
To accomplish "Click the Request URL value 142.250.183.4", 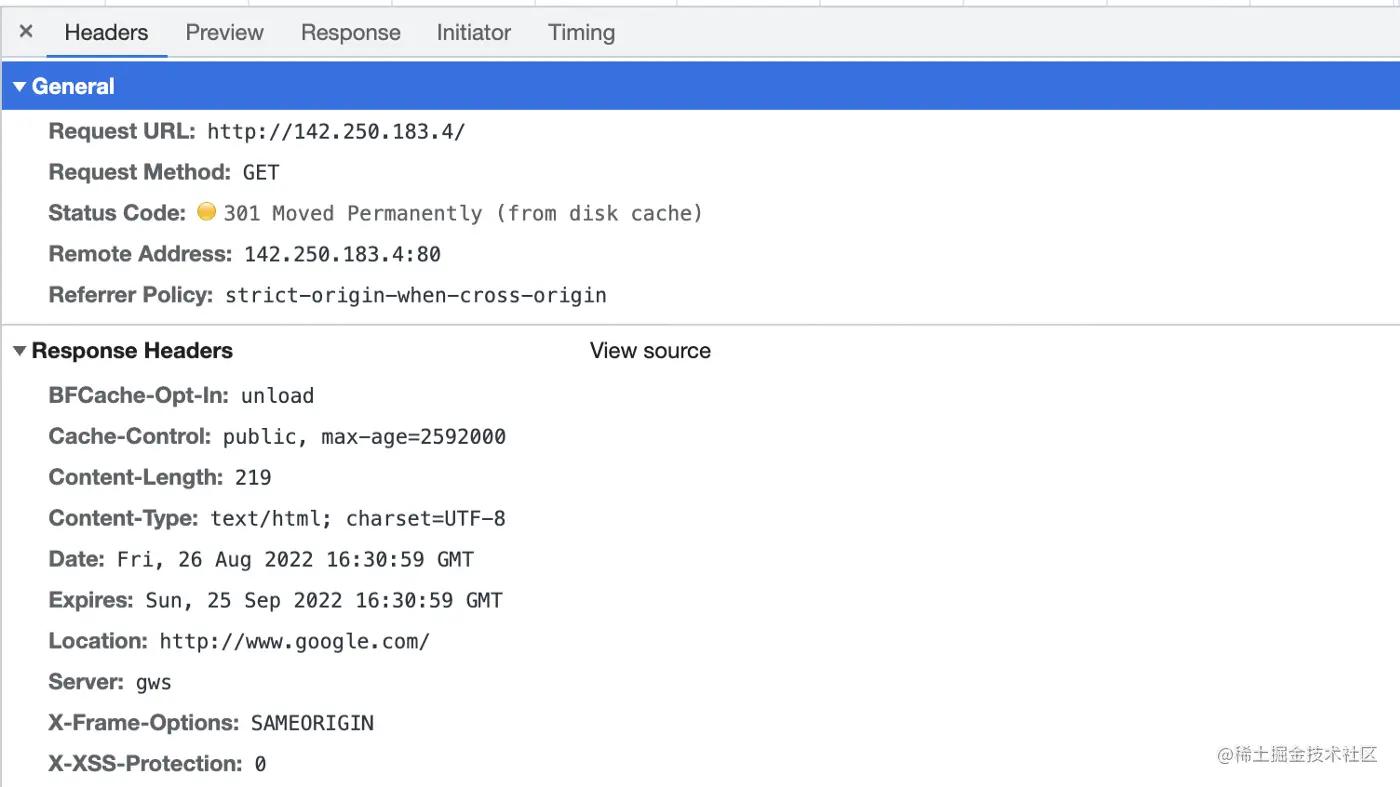I will tap(336, 132).
